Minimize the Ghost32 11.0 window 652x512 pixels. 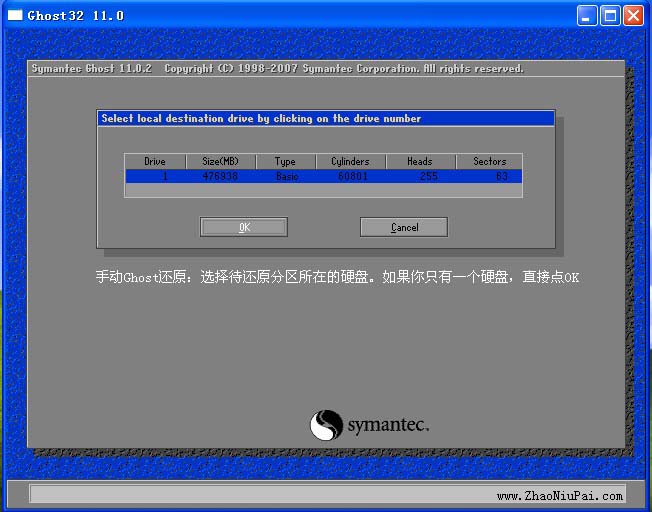(x=587, y=16)
